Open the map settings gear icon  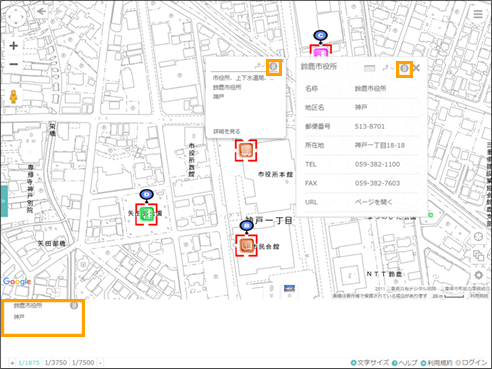[479, 275]
